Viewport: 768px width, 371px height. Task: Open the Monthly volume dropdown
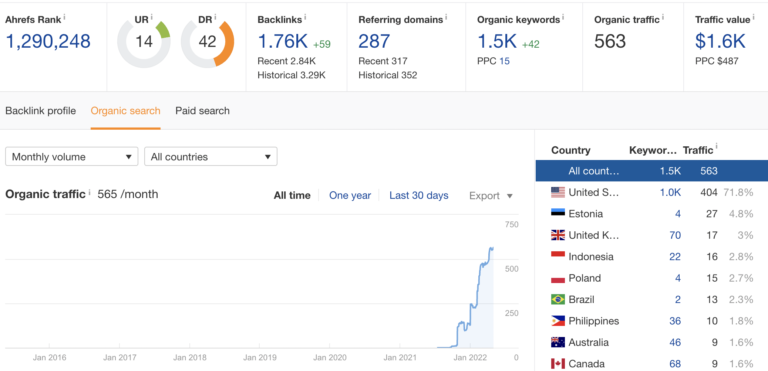pos(72,157)
